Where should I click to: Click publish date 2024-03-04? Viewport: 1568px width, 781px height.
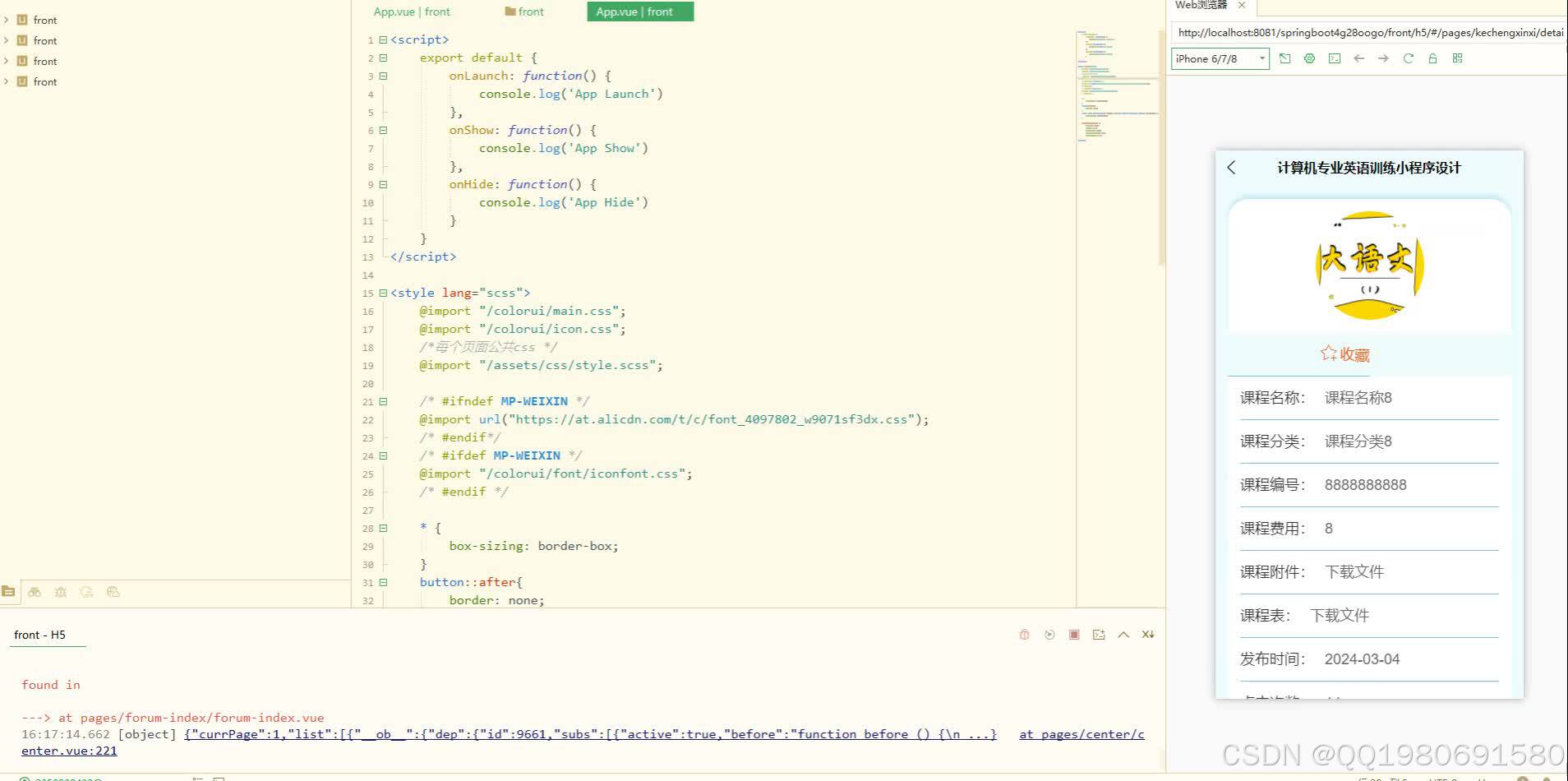click(1362, 659)
